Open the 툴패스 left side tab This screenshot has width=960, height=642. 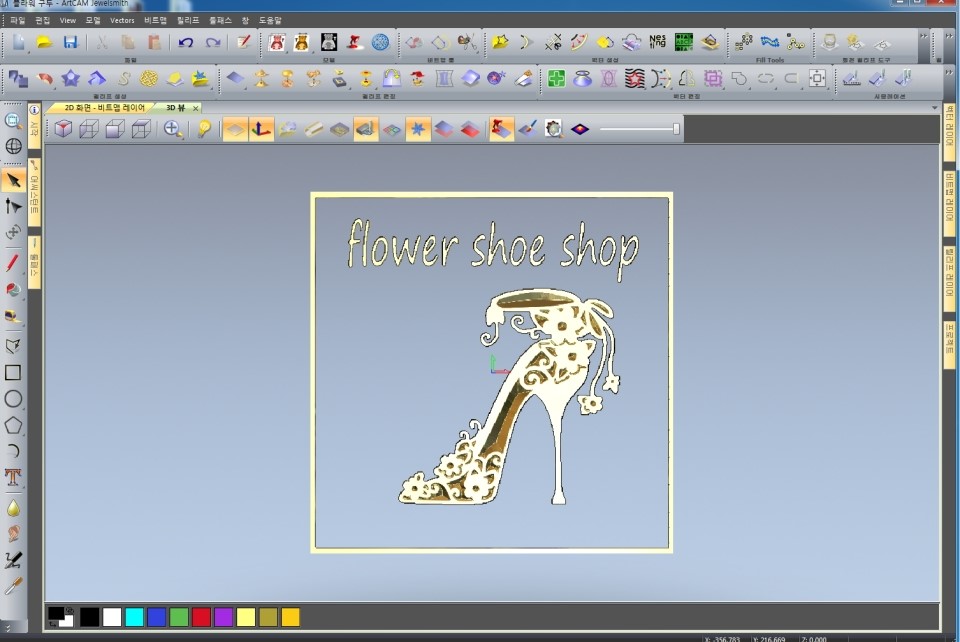coord(34,262)
